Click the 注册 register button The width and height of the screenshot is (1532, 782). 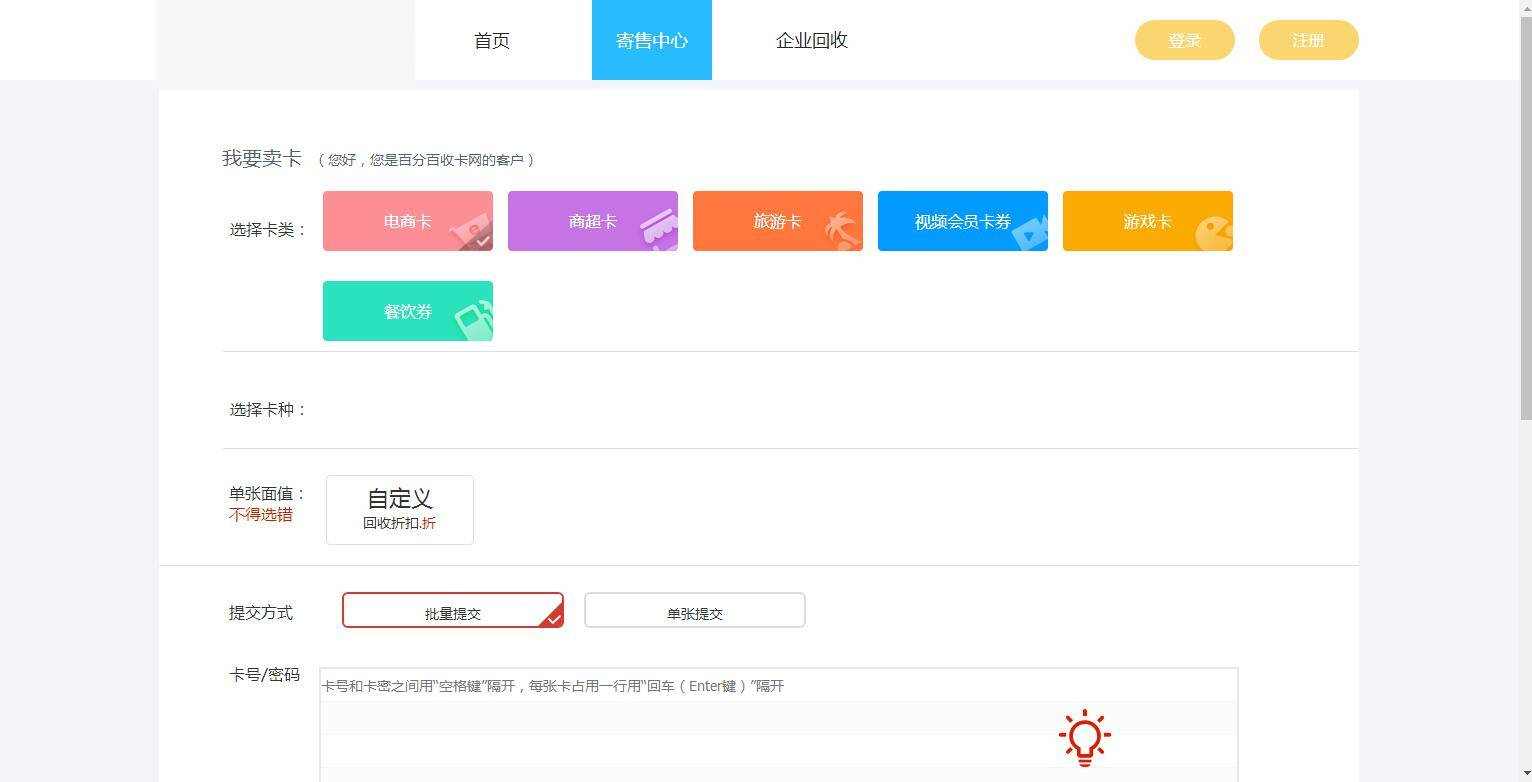pos(1307,40)
